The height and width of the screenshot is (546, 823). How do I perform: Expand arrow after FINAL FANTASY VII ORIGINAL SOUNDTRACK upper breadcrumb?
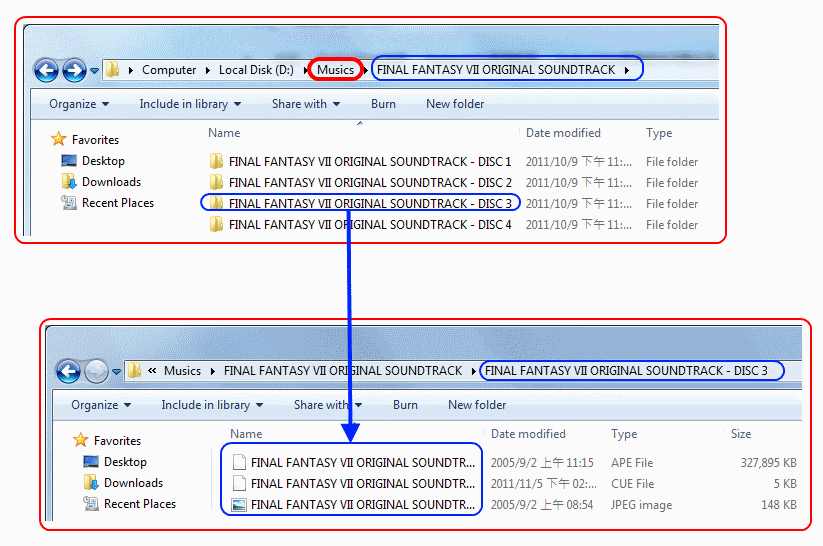coord(627,70)
